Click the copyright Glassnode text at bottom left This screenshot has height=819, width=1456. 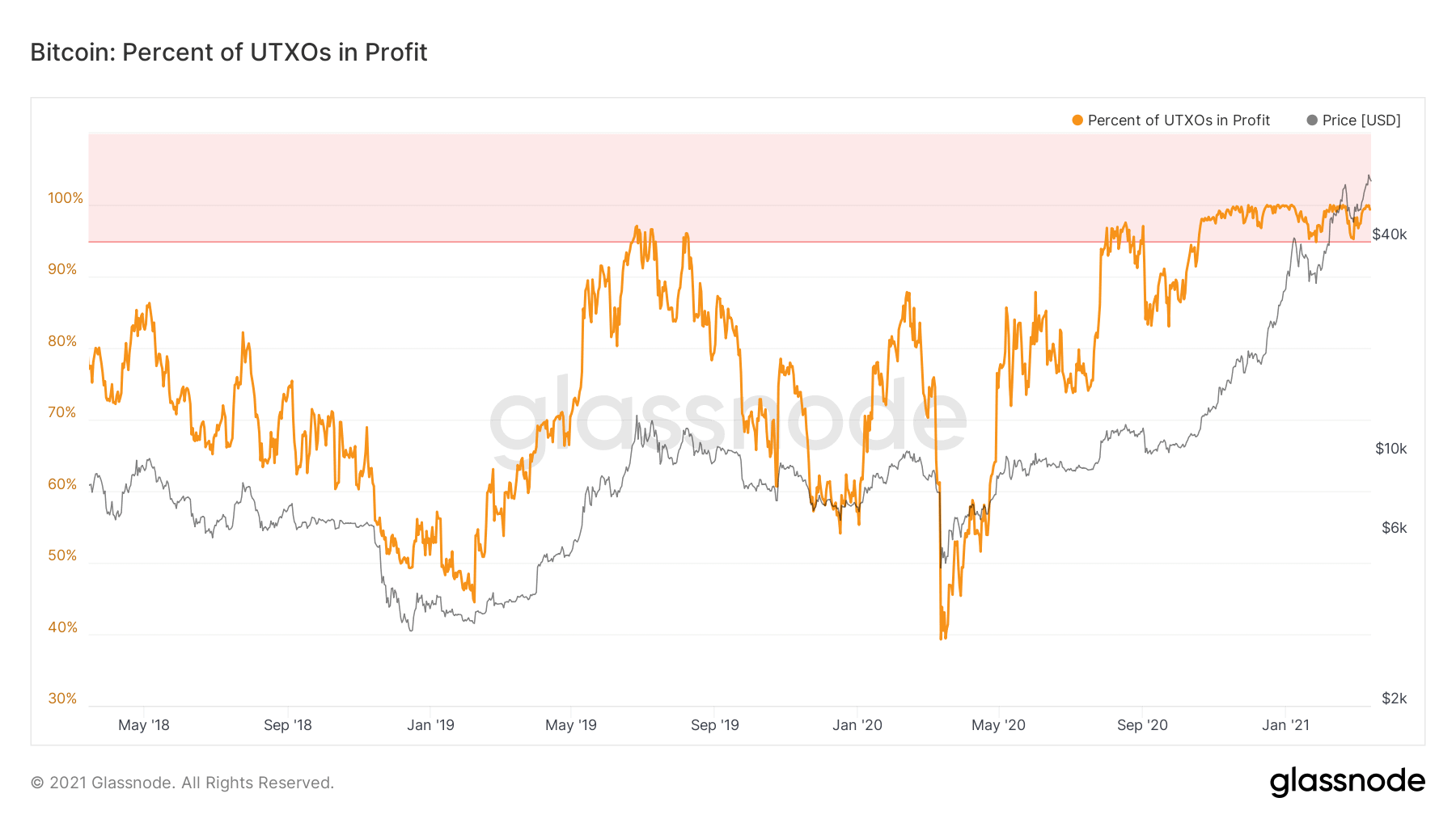[182, 783]
